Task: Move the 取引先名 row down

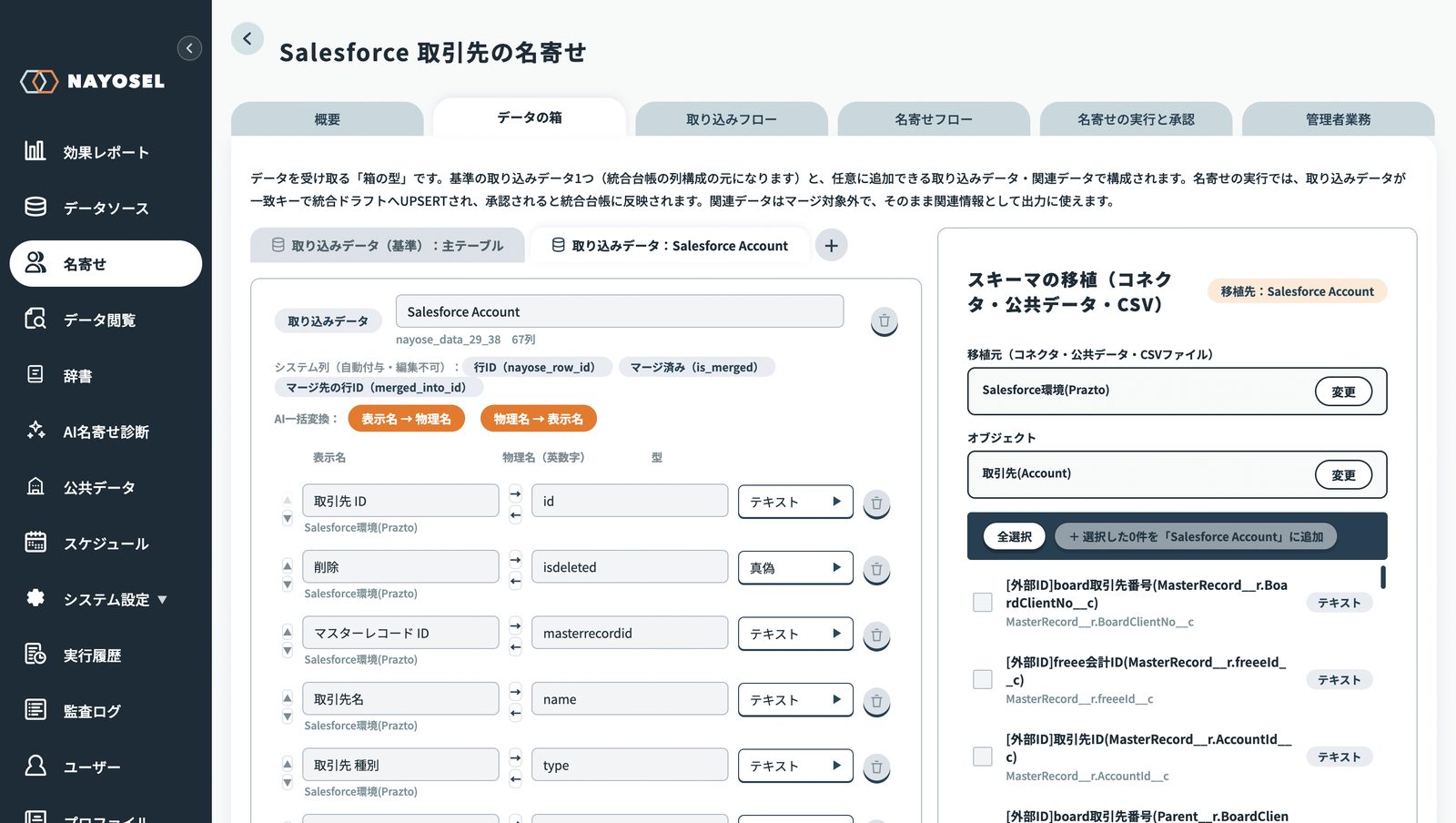Action: pyautogui.click(x=288, y=716)
